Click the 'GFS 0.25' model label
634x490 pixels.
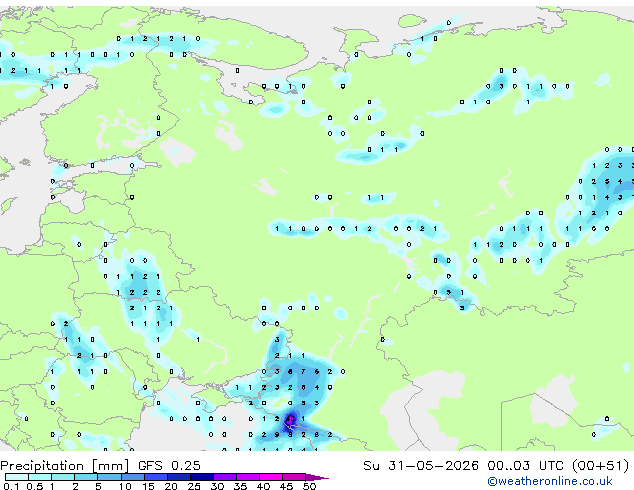[169, 466]
